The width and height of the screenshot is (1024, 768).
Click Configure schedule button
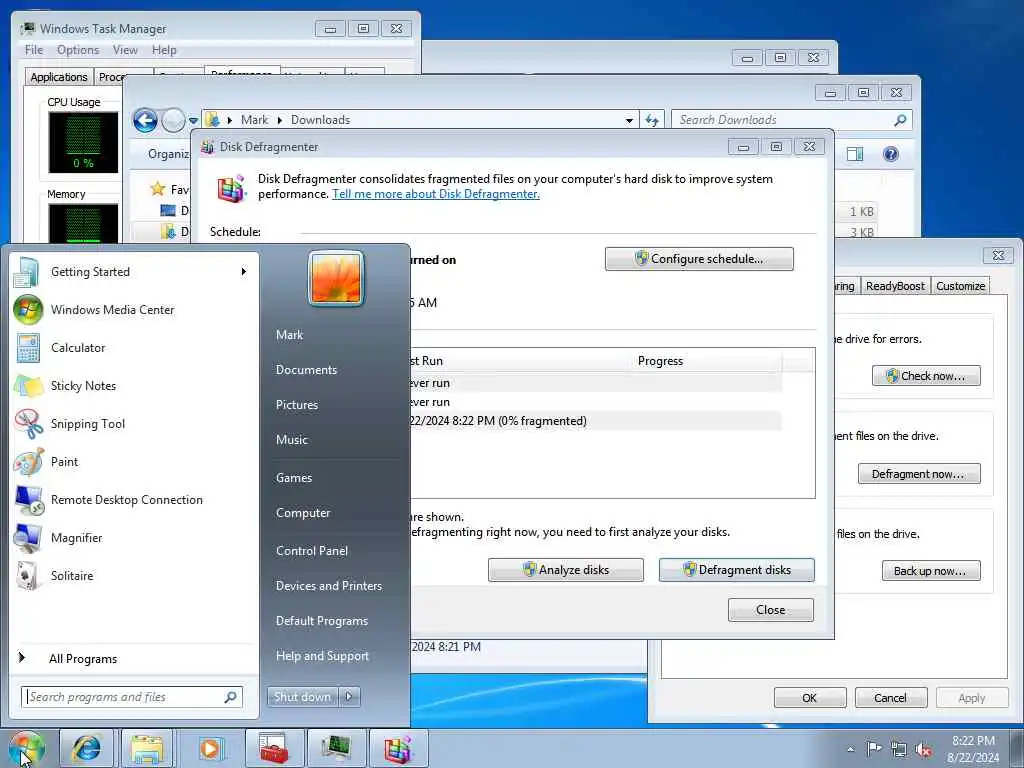699,259
